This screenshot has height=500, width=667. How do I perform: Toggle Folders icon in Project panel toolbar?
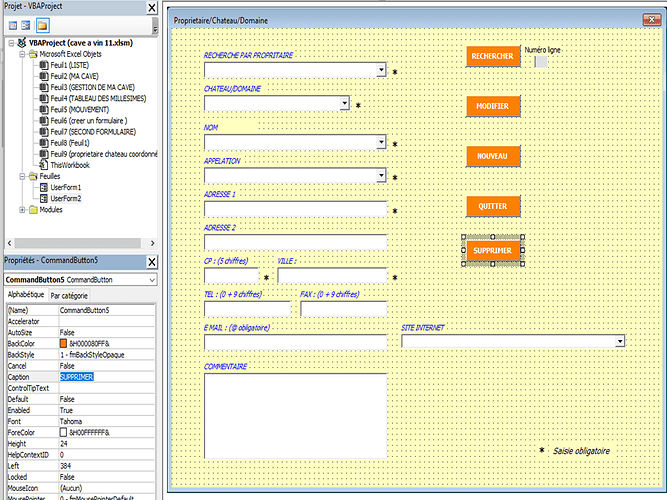point(43,25)
